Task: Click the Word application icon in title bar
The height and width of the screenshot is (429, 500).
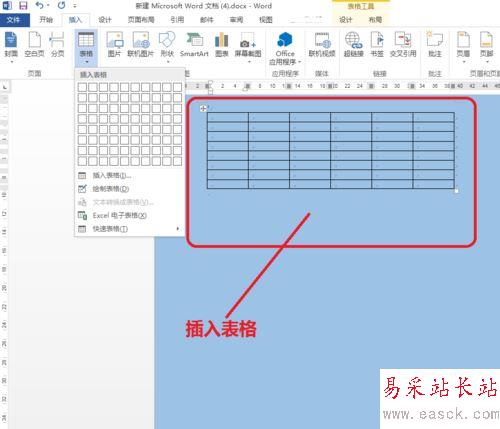Action: 7,5
